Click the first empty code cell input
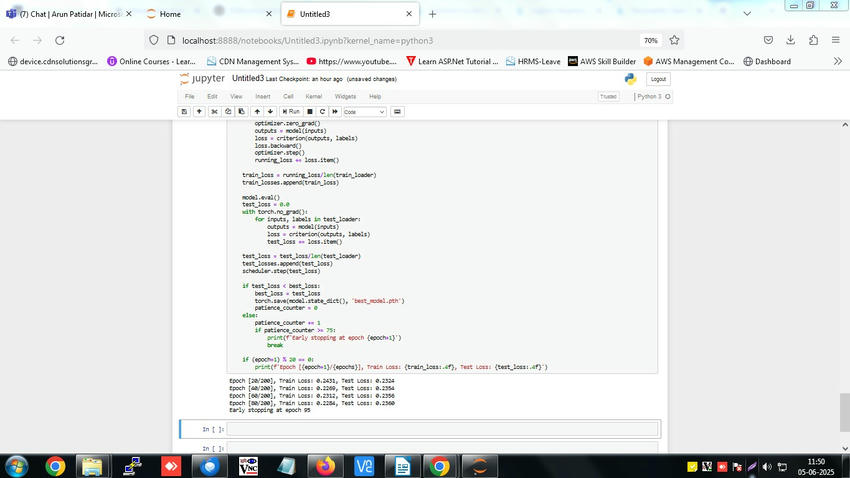 tap(442, 429)
